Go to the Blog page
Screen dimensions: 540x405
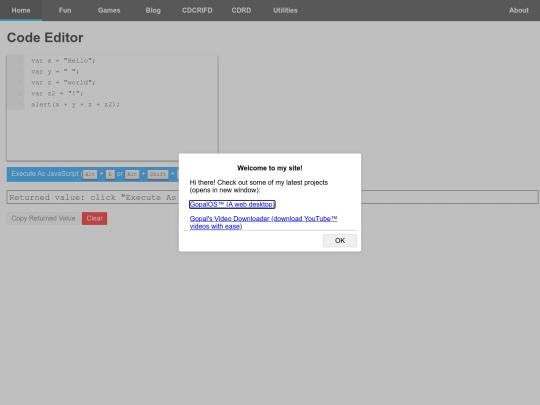tap(153, 10)
